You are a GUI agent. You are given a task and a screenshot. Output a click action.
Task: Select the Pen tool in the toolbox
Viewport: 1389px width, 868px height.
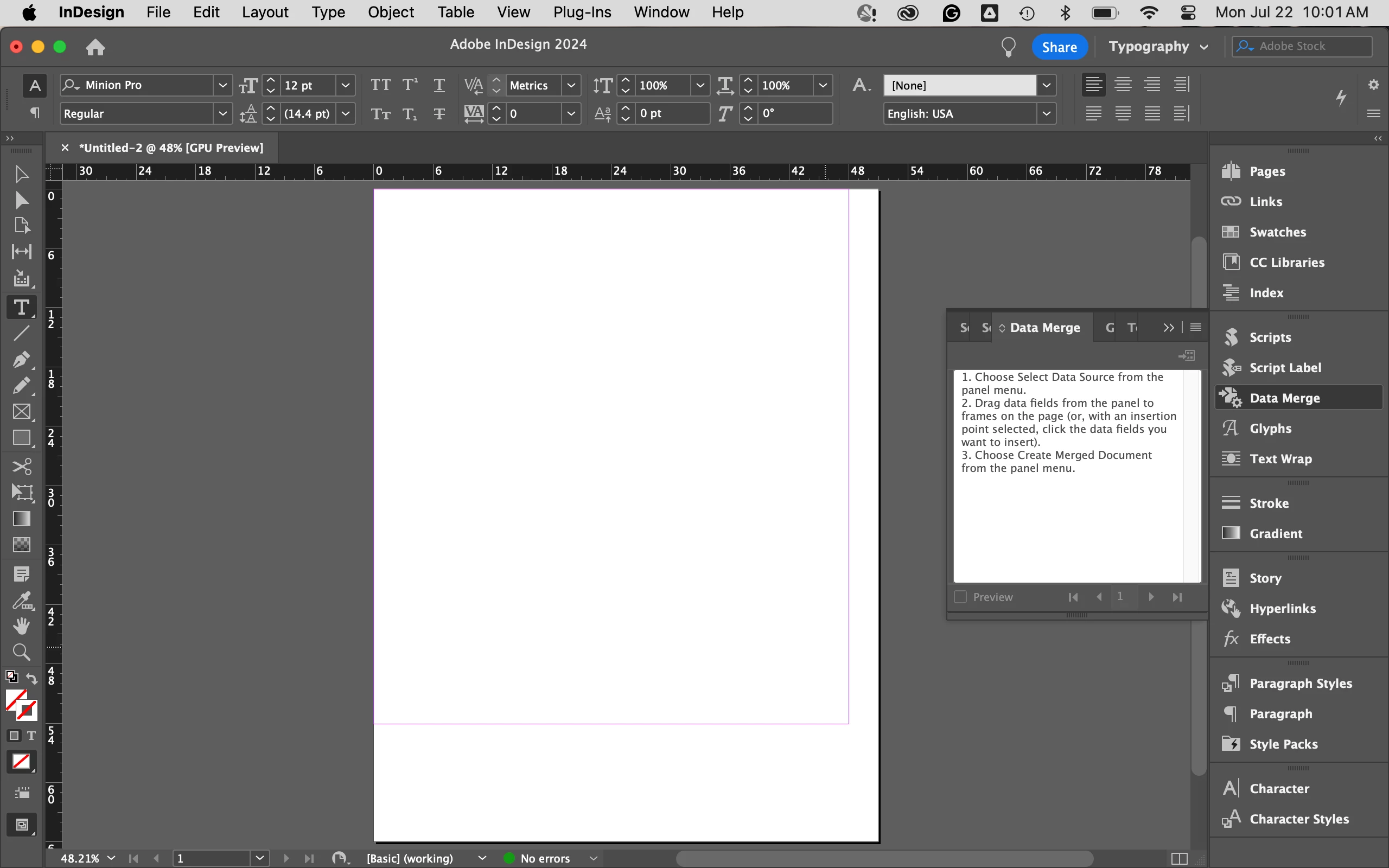coord(21,359)
